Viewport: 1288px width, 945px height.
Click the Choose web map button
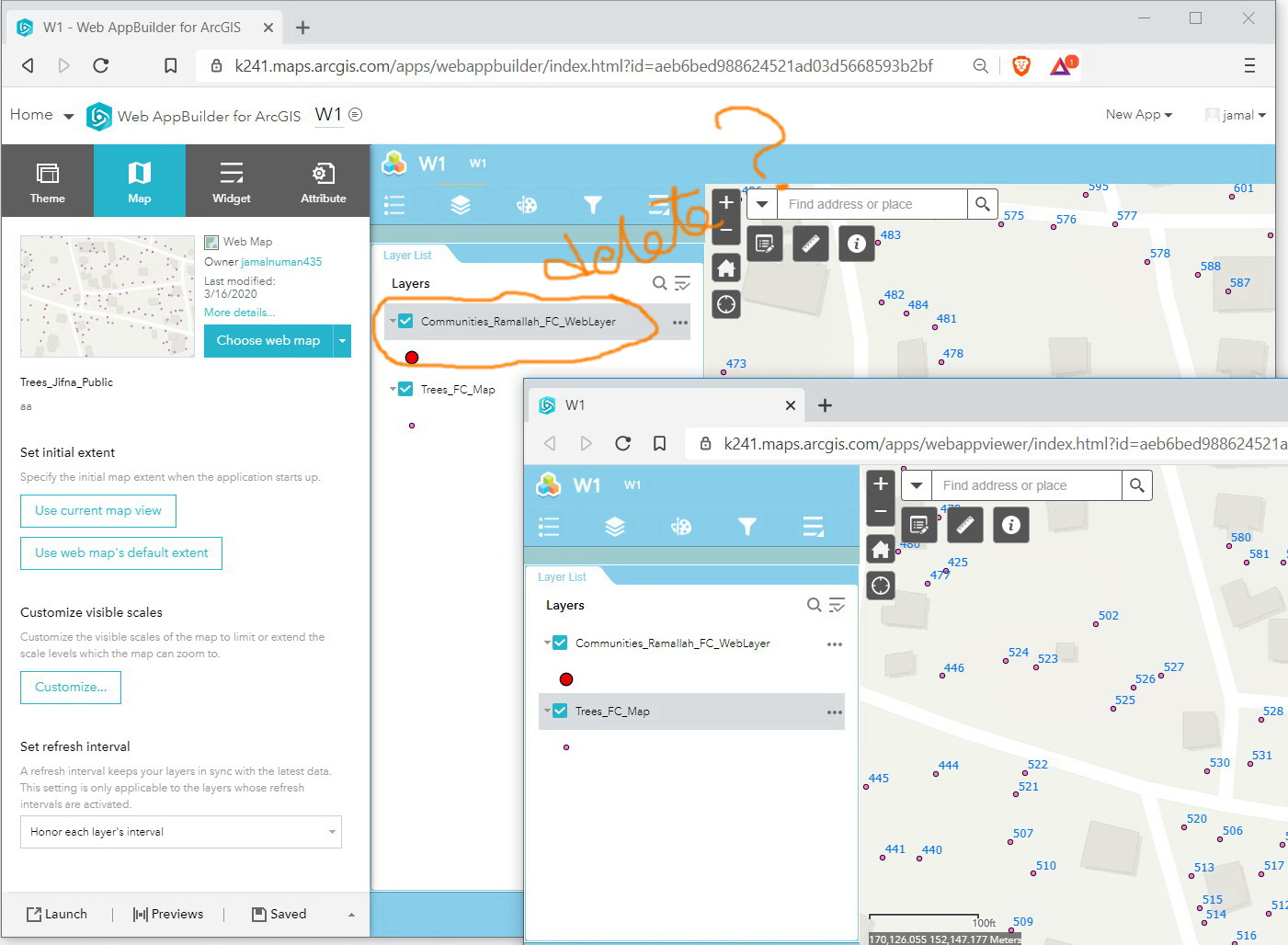pyautogui.click(x=268, y=341)
